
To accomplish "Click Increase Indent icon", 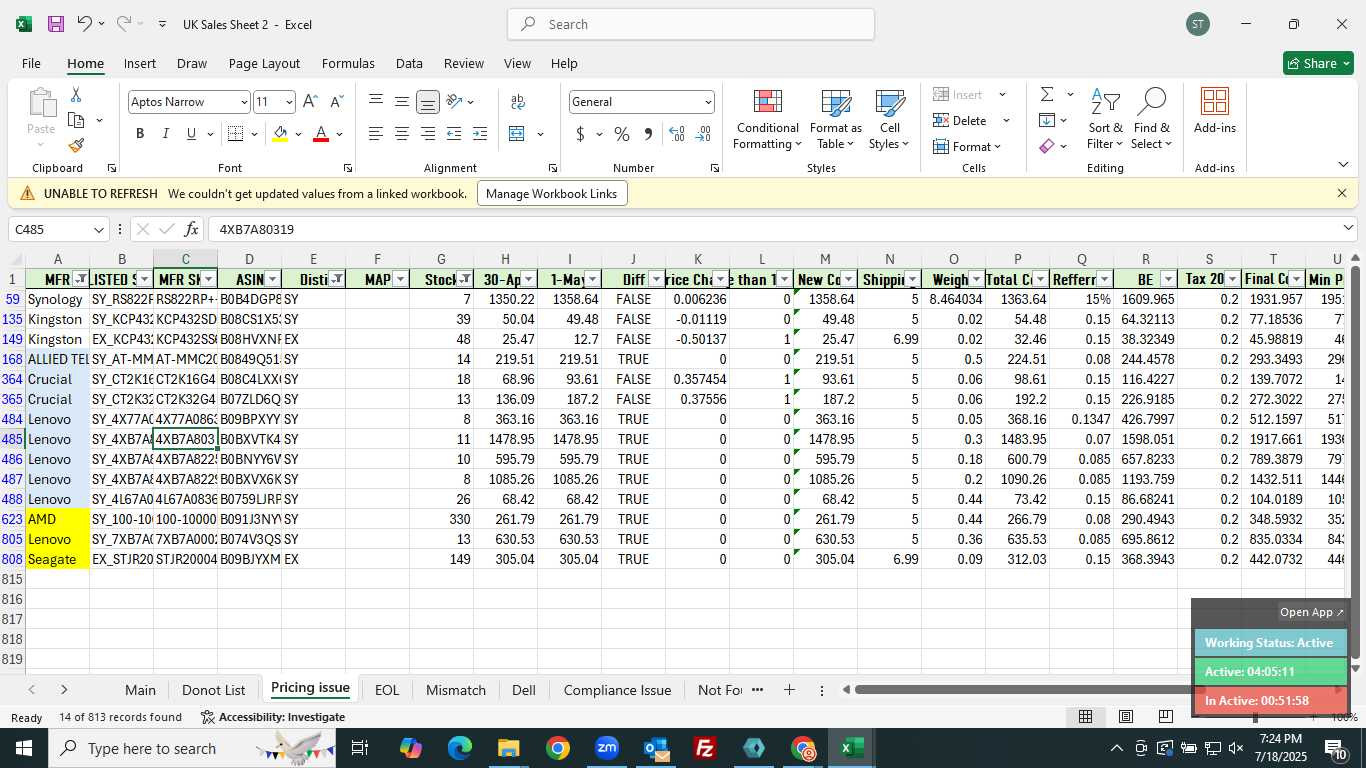I will (480, 134).
